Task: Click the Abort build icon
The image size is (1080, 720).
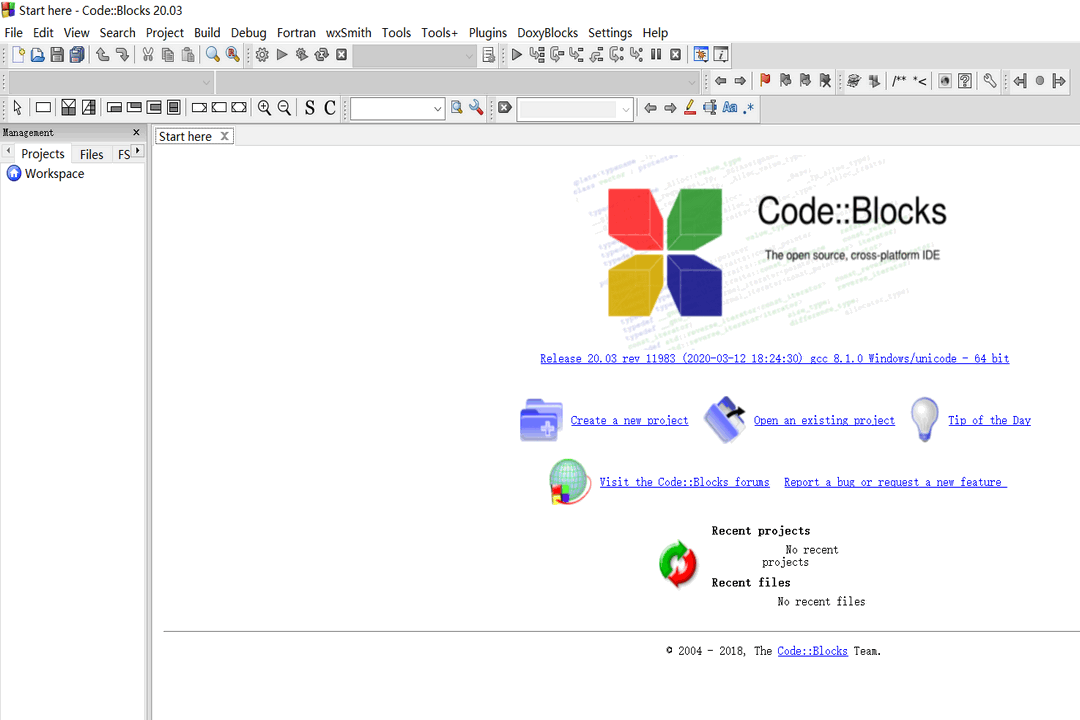Action: click(341, 54)
